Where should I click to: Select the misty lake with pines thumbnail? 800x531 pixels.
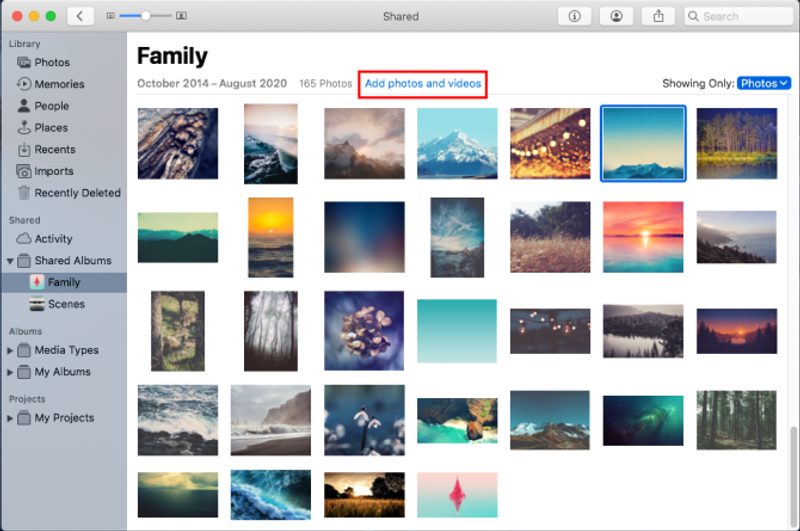[643, 331]
